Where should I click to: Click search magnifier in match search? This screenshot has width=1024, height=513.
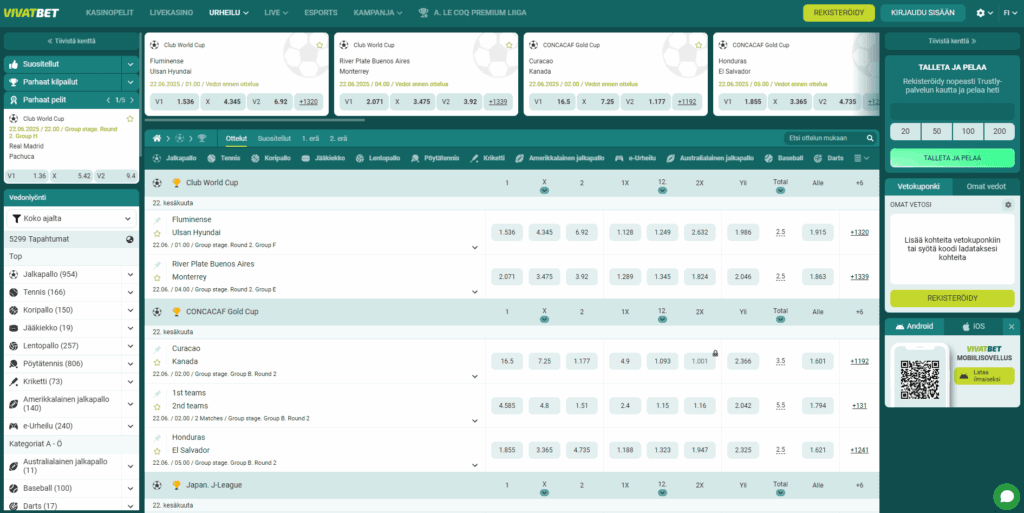click(x=870, y=138)
